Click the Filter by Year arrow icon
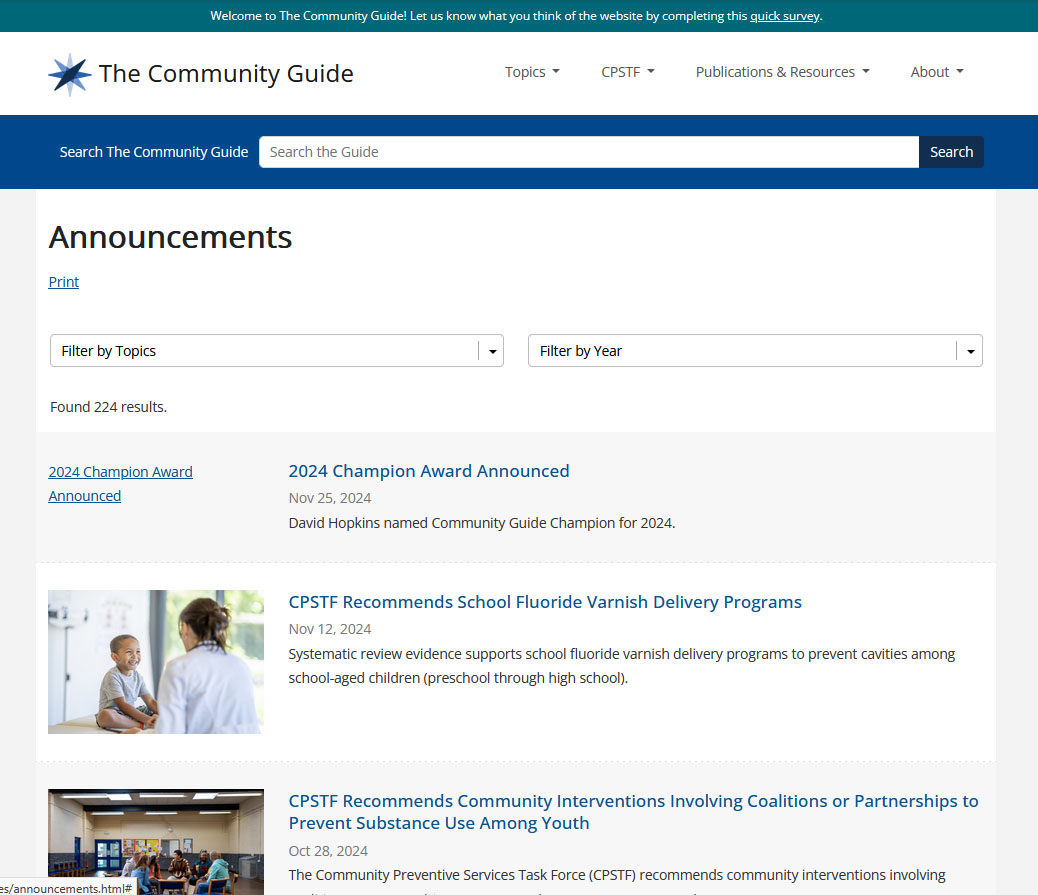Image resolution: width=1038 pixels, height=895 pixels. (x=970, y=351)
